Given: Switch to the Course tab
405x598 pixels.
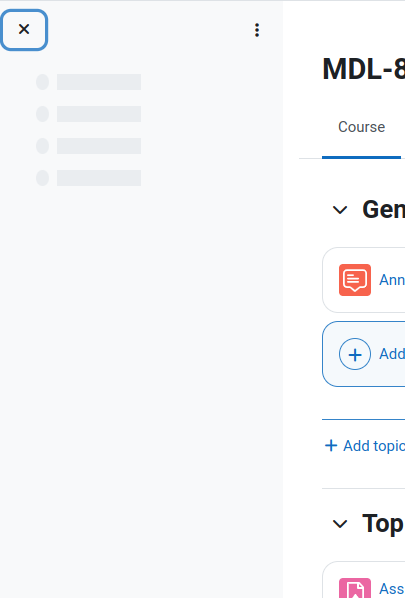Looking at the screenshot, I should pyautogui.click(x=361, y=127).
